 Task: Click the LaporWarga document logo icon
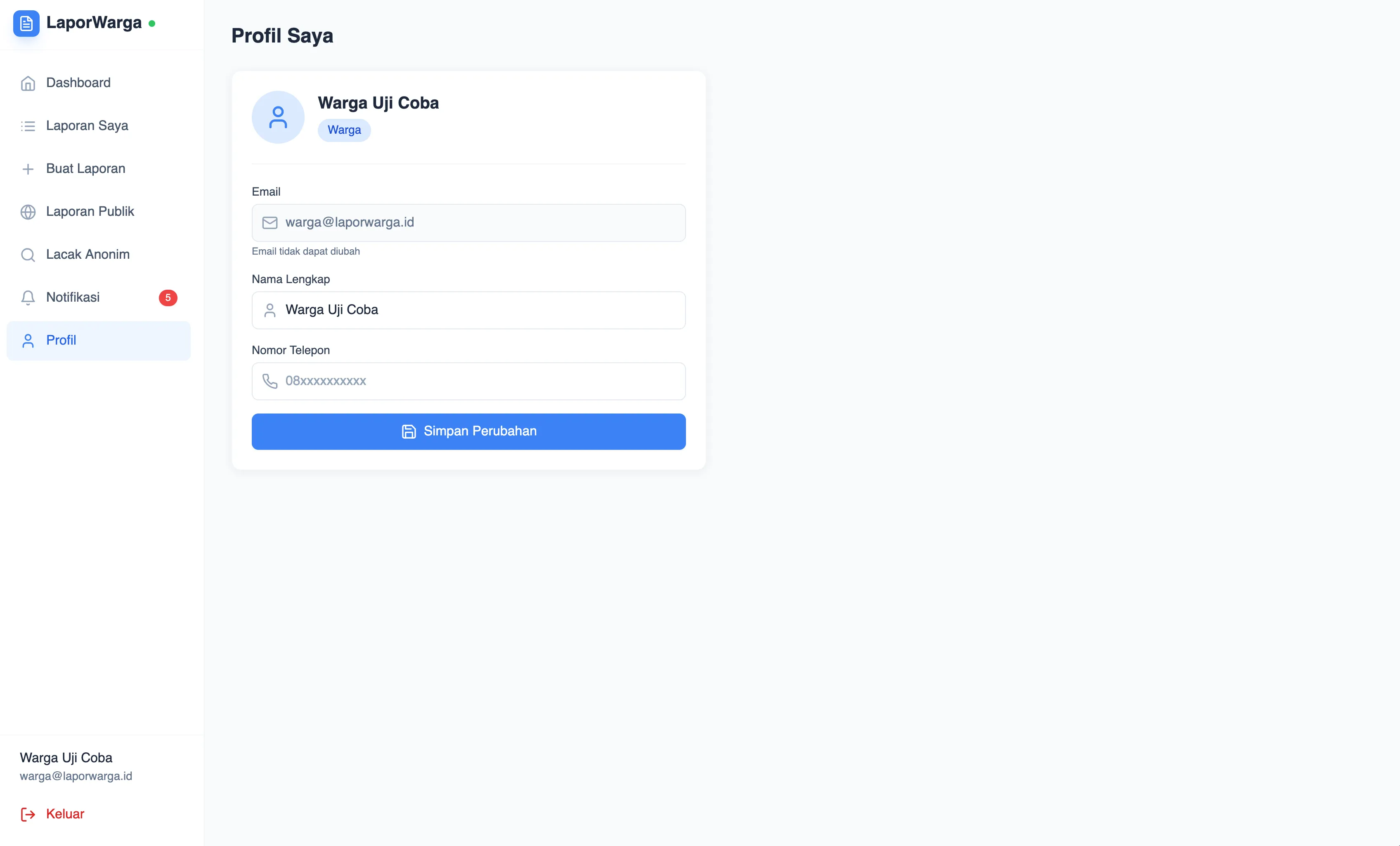click(26, 23)
